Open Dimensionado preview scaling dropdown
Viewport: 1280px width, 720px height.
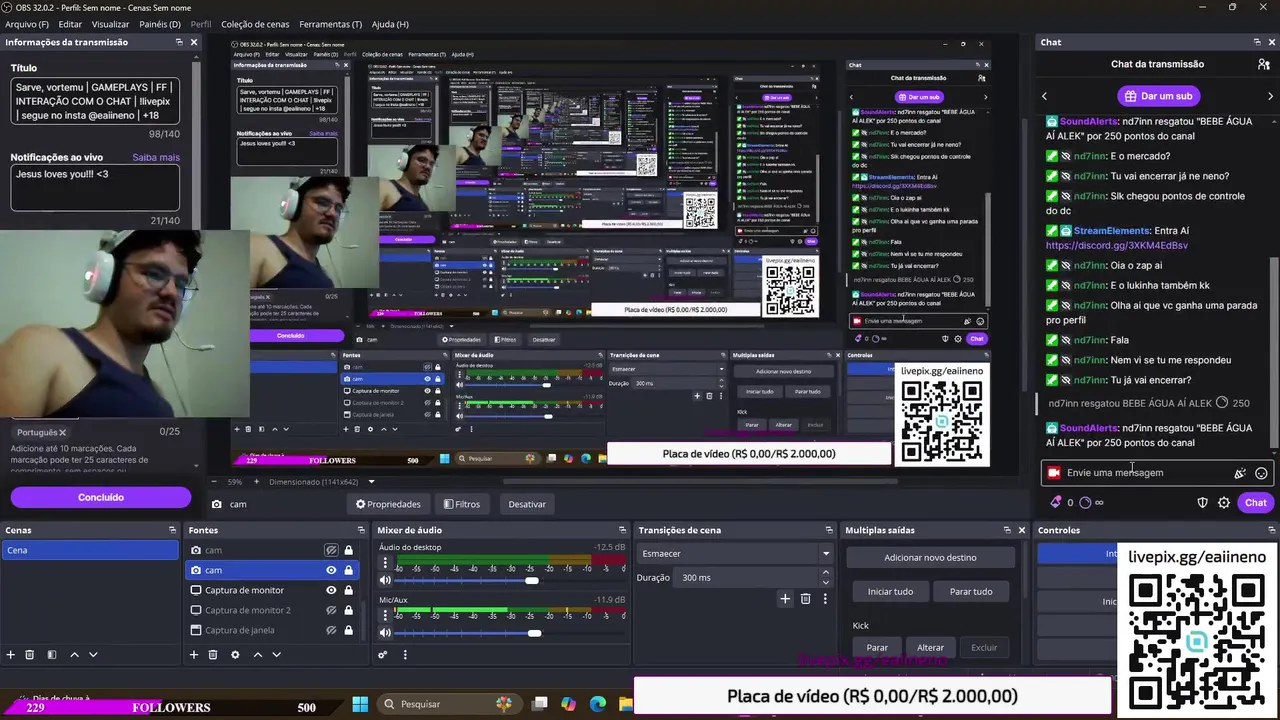pyautogui.click(x=322, y=482)
